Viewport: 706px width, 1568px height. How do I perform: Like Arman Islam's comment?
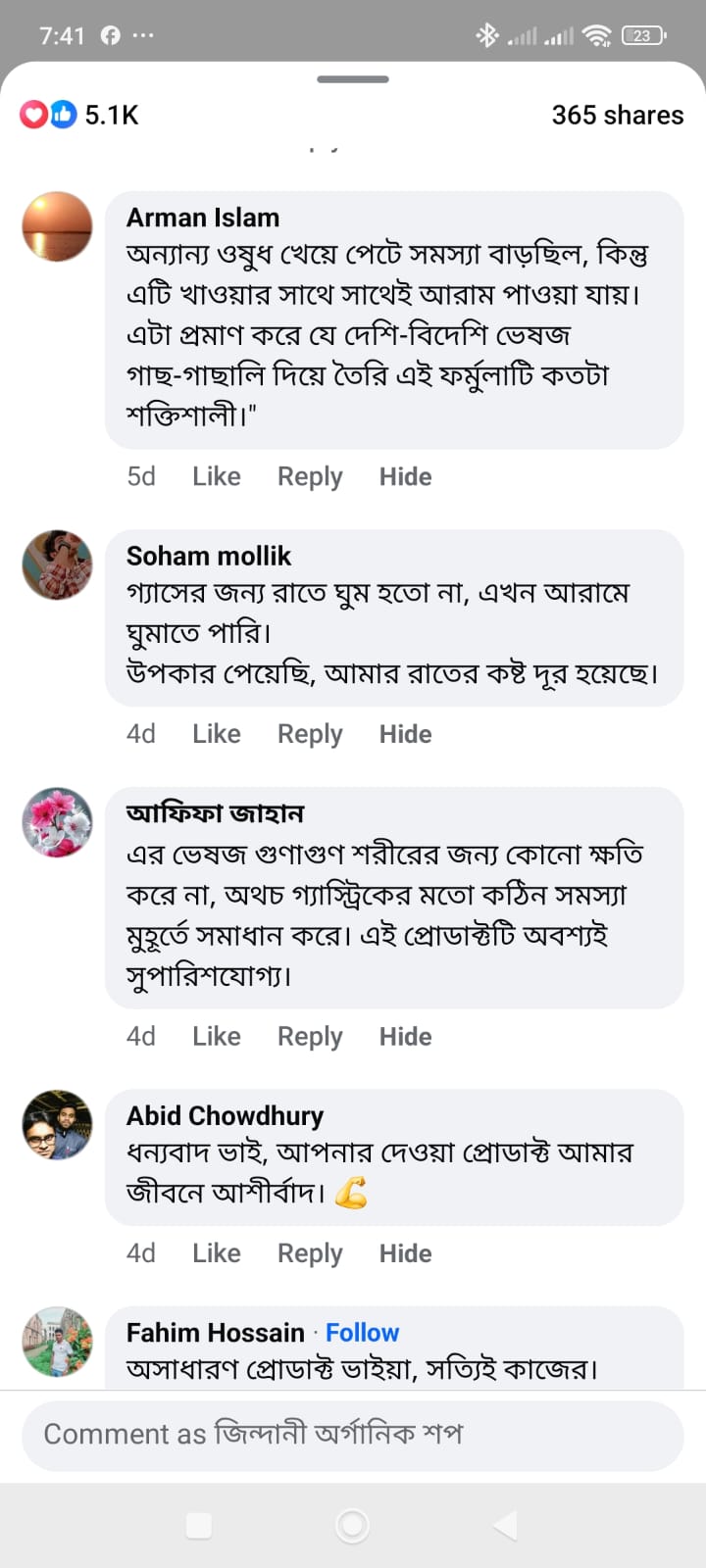click(216, 476)
